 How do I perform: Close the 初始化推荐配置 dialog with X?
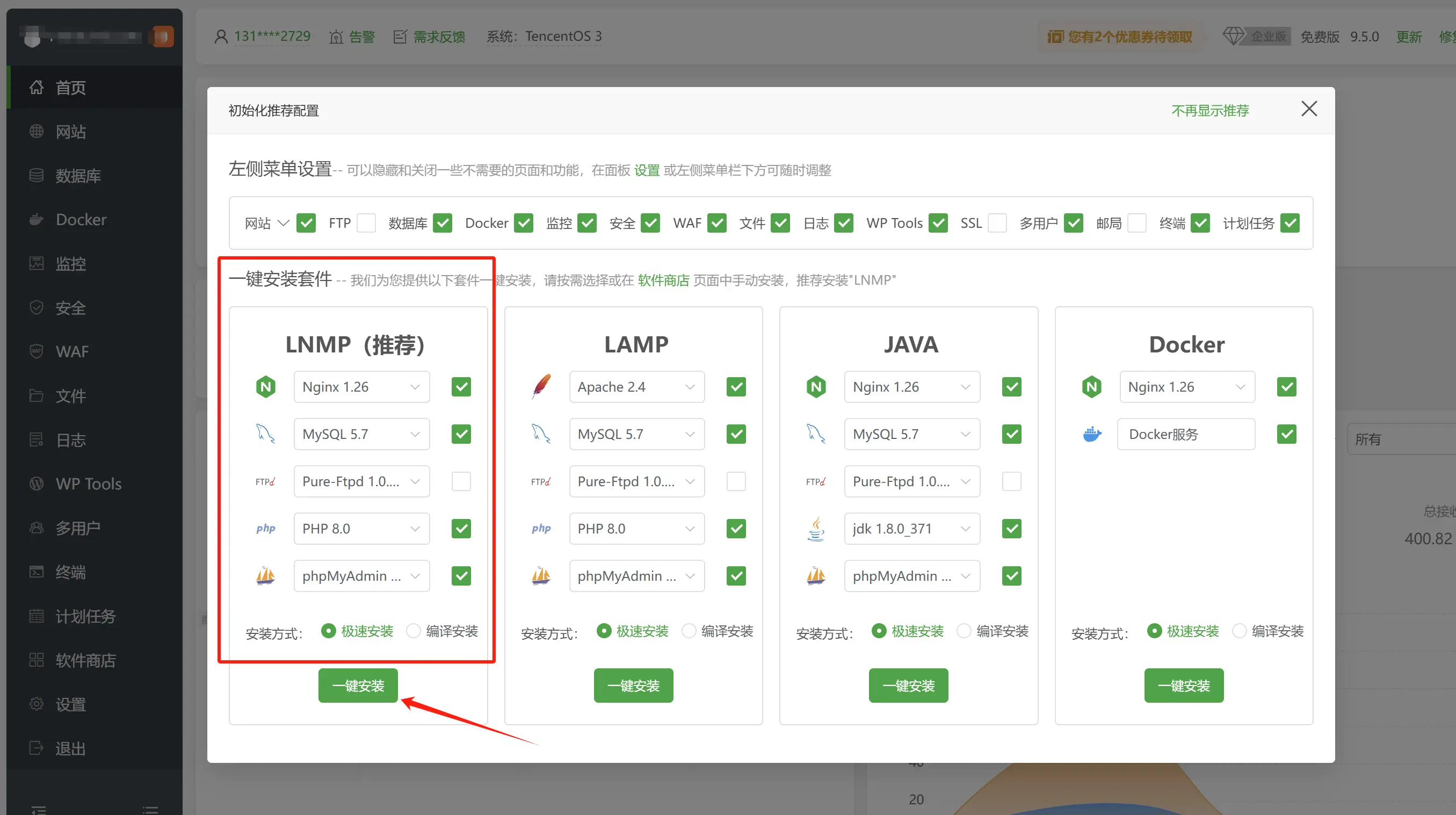click(1309, 109)
